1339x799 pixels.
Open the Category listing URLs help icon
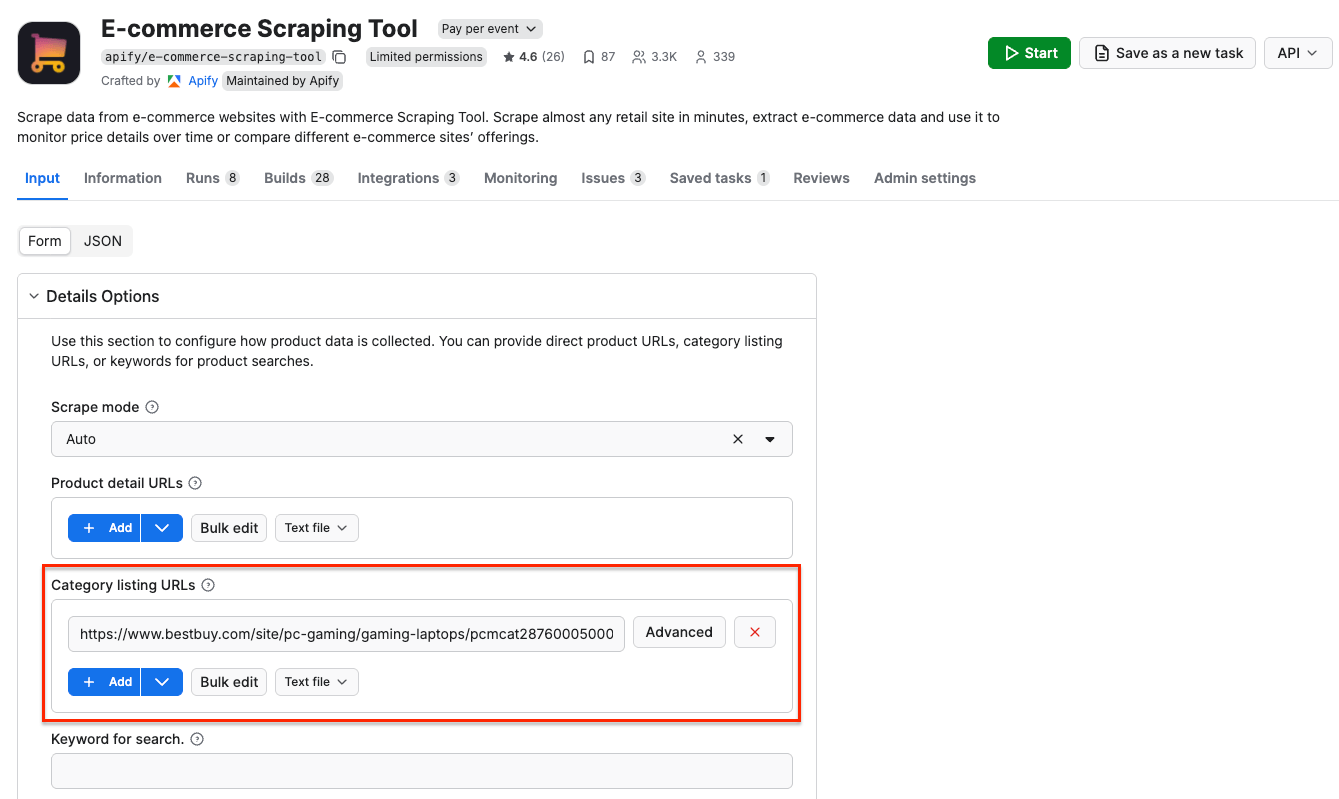tap(207, 584)
